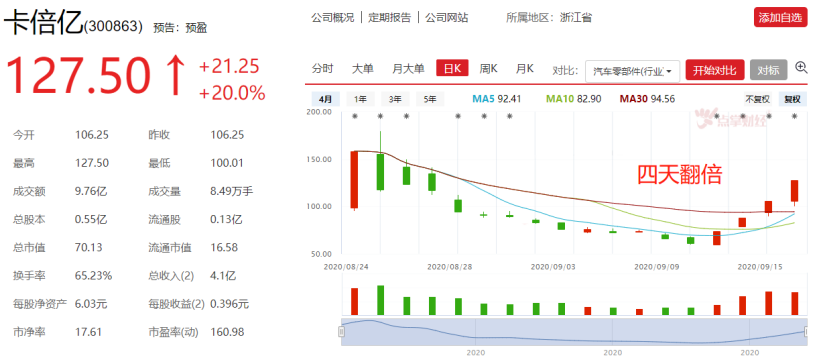Click the +20.0% change percentage
This screenshot has height=363, width=816.
(x=232, y=93)
